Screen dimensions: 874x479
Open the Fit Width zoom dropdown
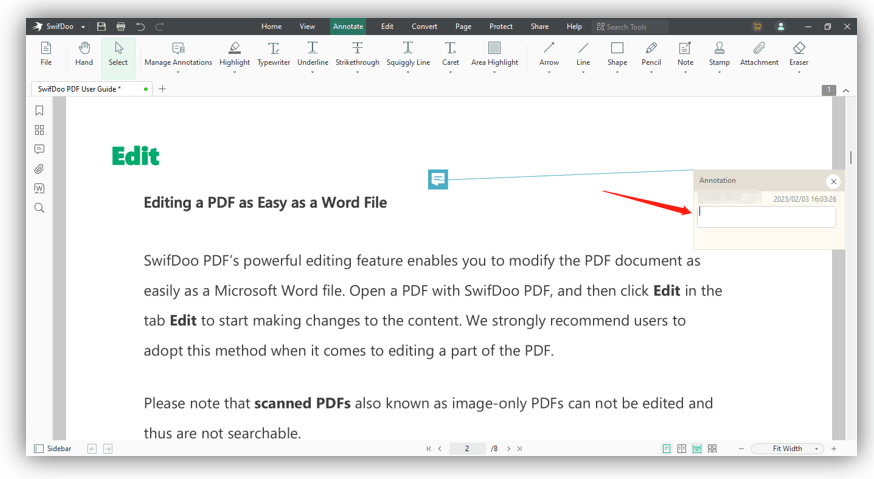[x=788, y=448]
